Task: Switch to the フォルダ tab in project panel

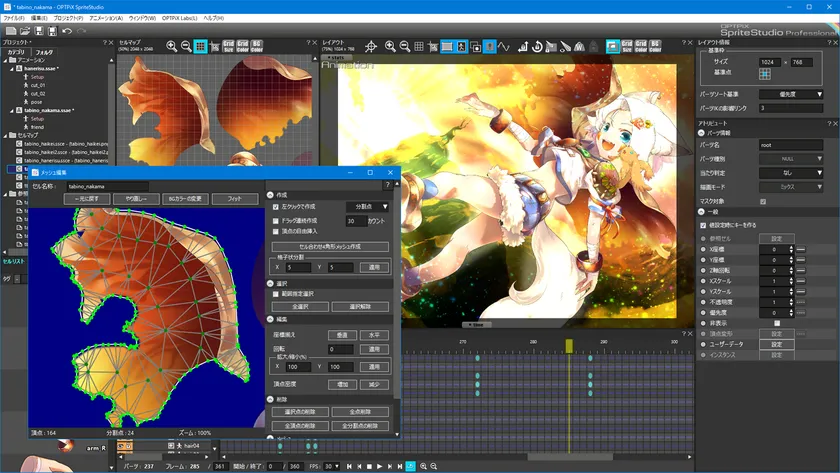Action: pyautogui.click(x=44, y=51)
